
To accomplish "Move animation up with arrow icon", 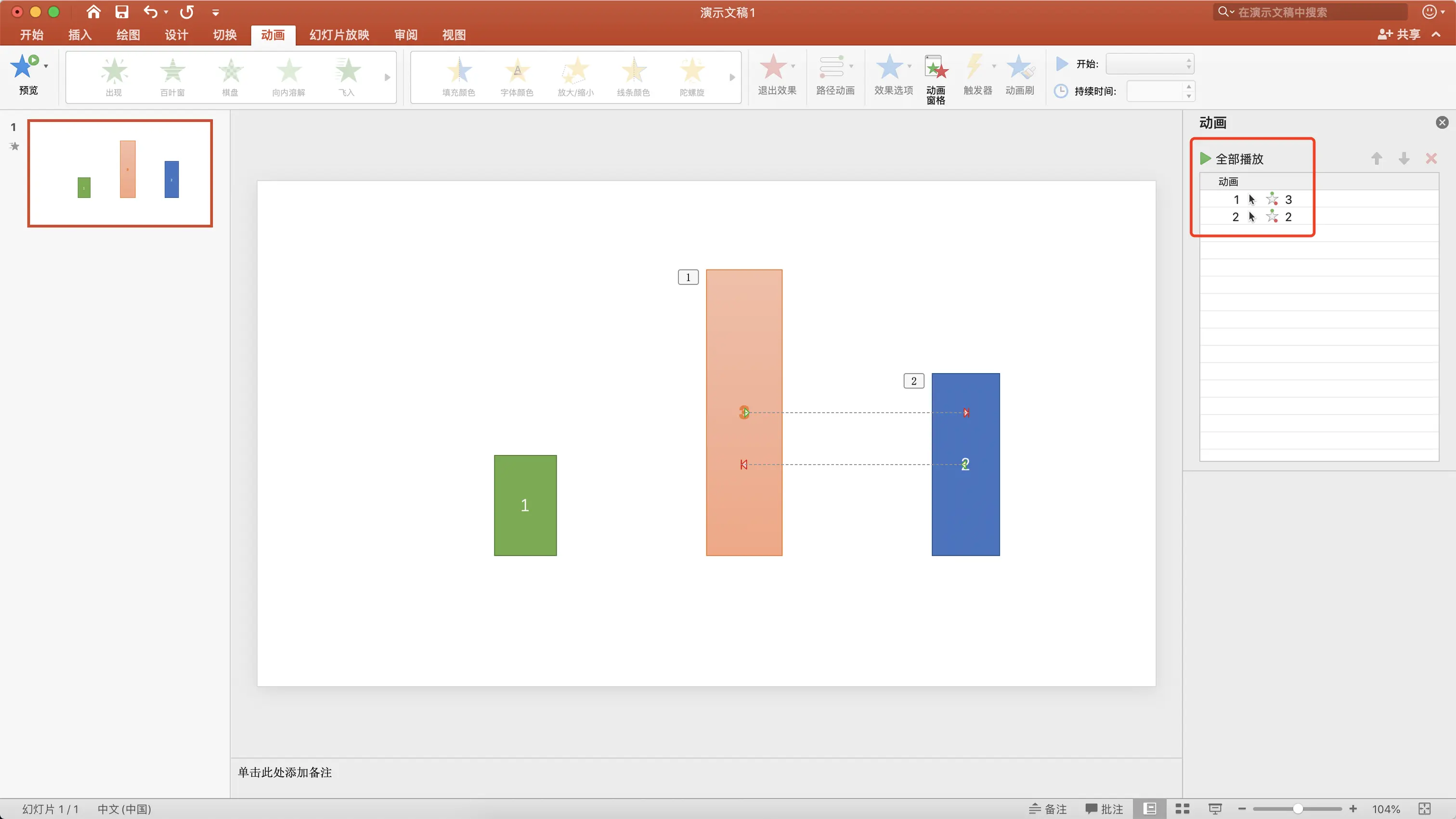I will [x=1376, y=159].
